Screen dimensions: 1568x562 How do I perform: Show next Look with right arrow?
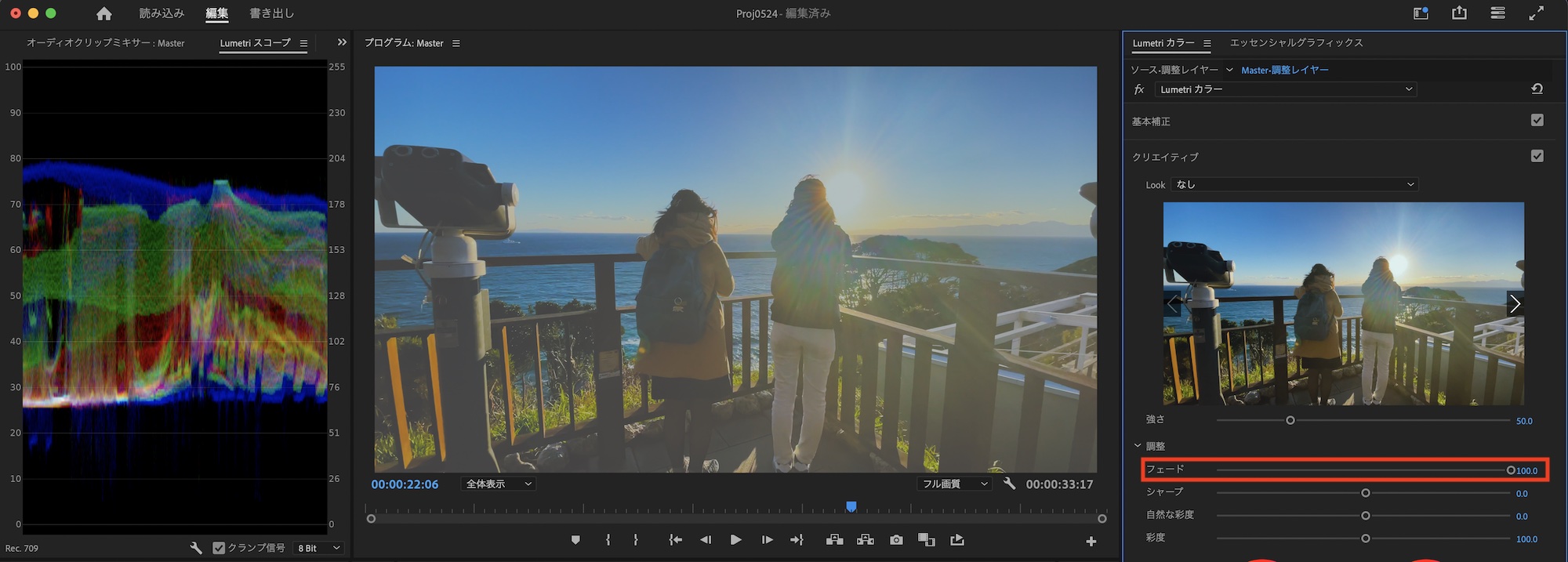coord(1515,303)
